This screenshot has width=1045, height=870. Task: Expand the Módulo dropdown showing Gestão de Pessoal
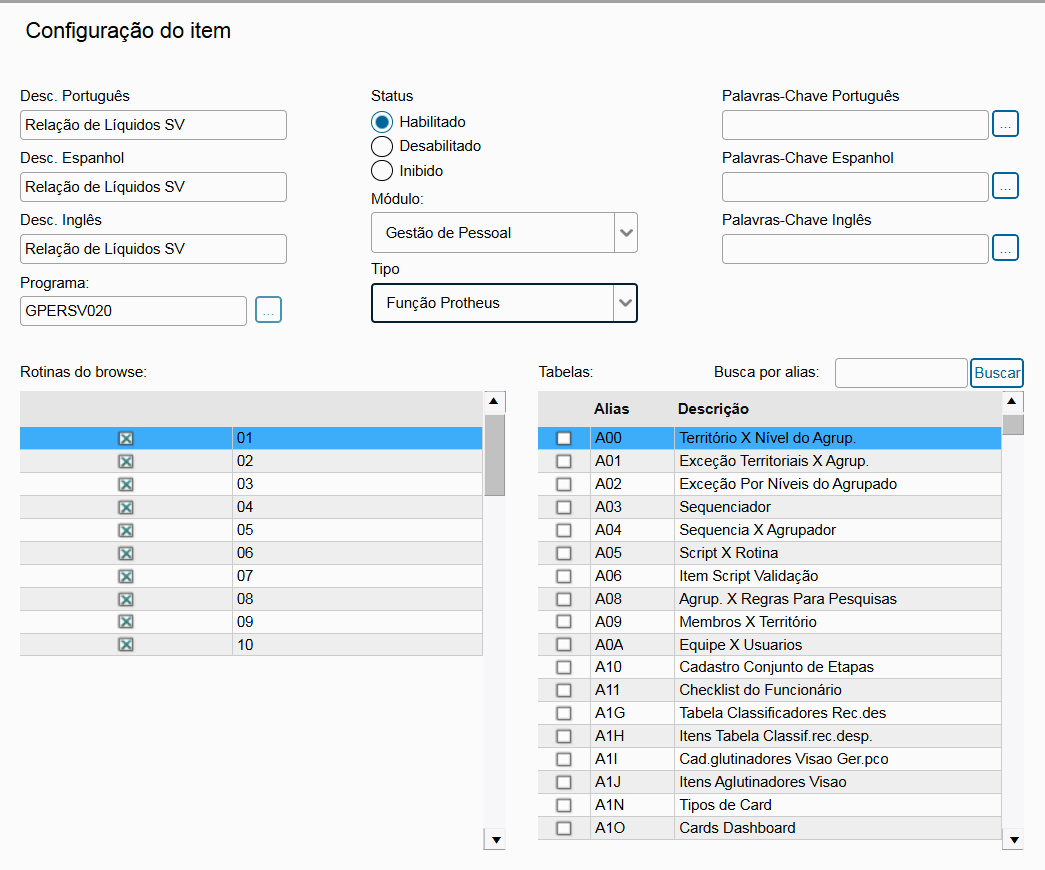[x=504, y=233]
